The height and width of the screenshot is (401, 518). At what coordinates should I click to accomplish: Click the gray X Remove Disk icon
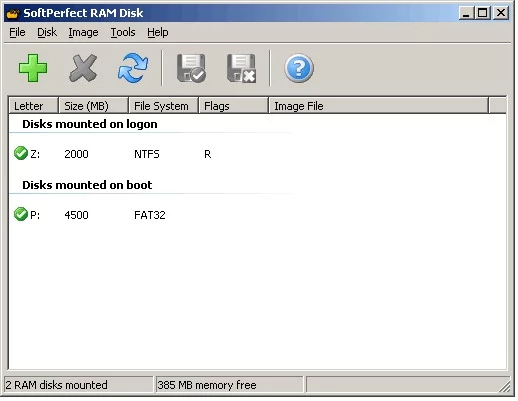coord(83,68)
